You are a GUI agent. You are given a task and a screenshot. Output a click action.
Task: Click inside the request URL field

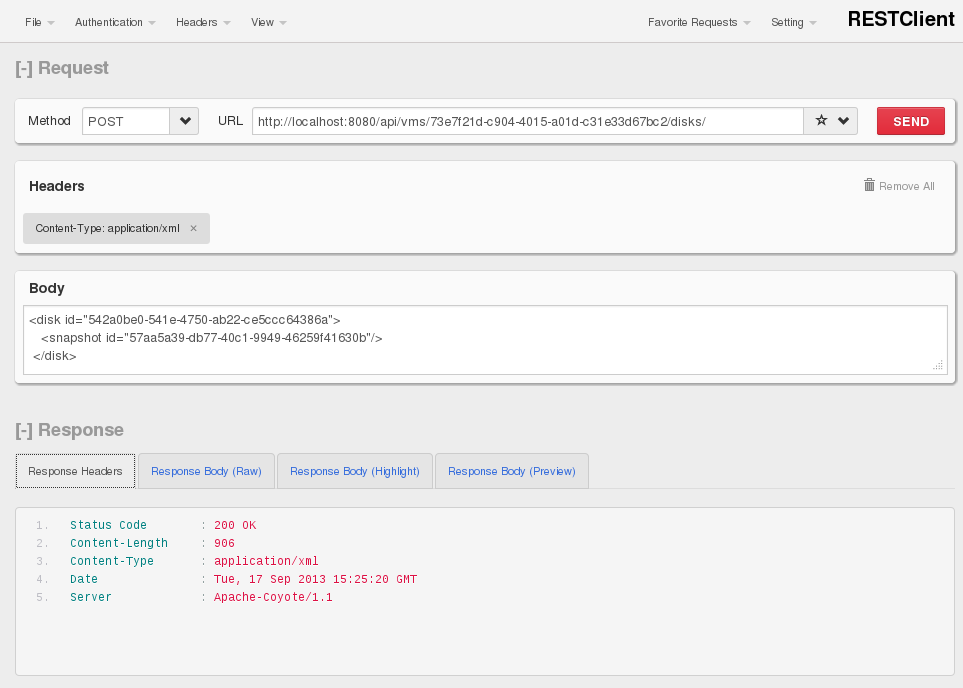click(527, 121)
